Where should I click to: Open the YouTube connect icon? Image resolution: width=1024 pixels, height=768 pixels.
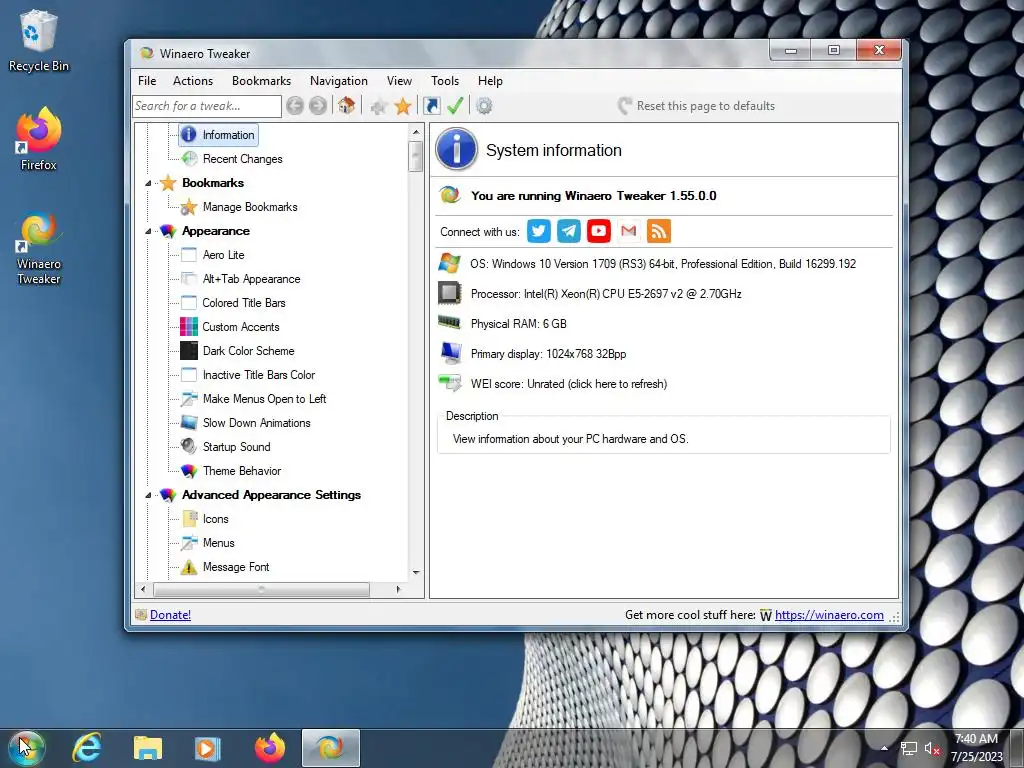[599, 231]
